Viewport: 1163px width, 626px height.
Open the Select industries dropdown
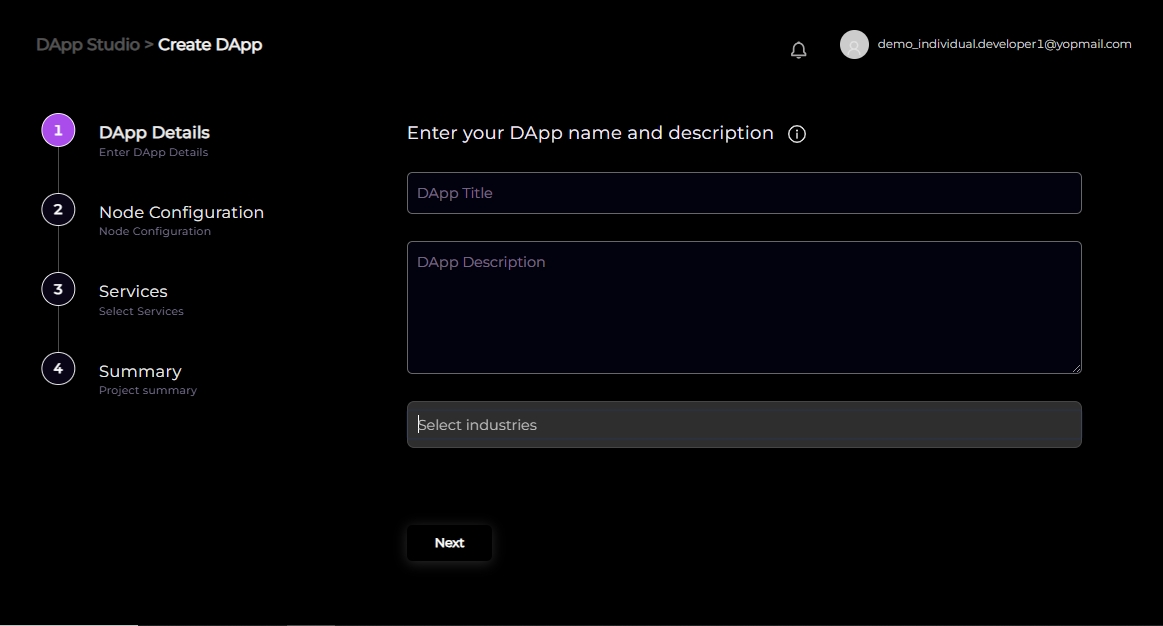click(744, 425)
